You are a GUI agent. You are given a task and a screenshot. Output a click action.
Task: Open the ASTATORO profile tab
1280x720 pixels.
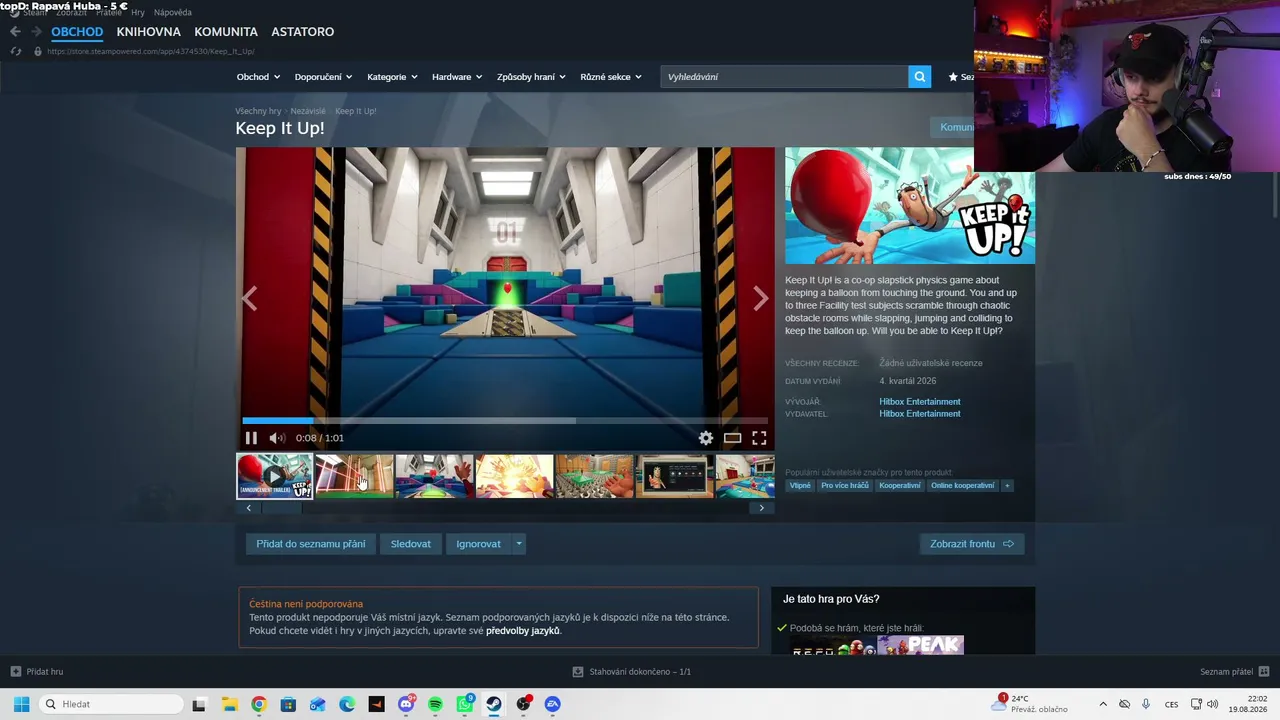click(303, 32)
